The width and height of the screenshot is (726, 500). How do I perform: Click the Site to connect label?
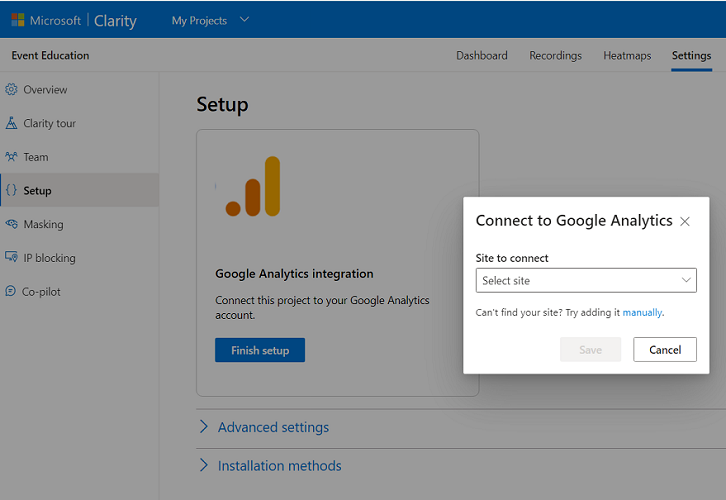point(512,258)
